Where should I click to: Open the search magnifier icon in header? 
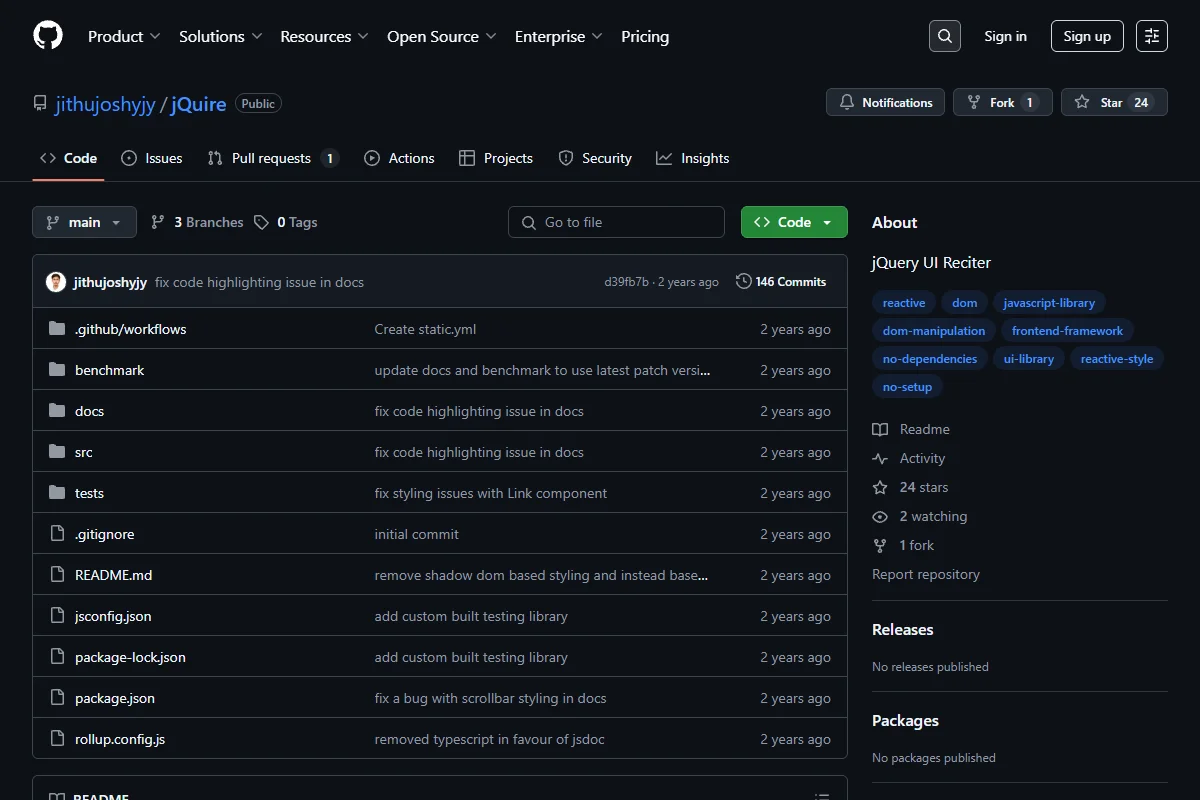[x=944, y=36]
